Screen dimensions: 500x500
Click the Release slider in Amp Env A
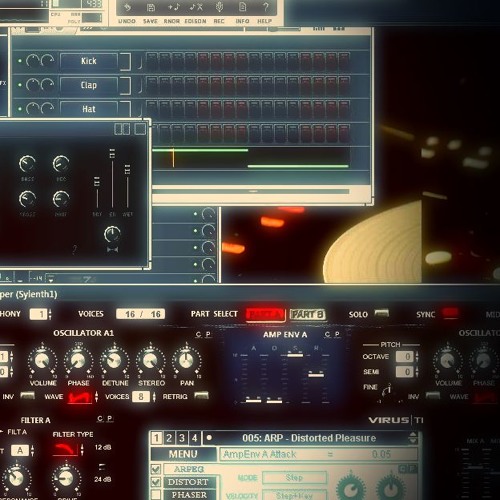[x=316, y=375]
